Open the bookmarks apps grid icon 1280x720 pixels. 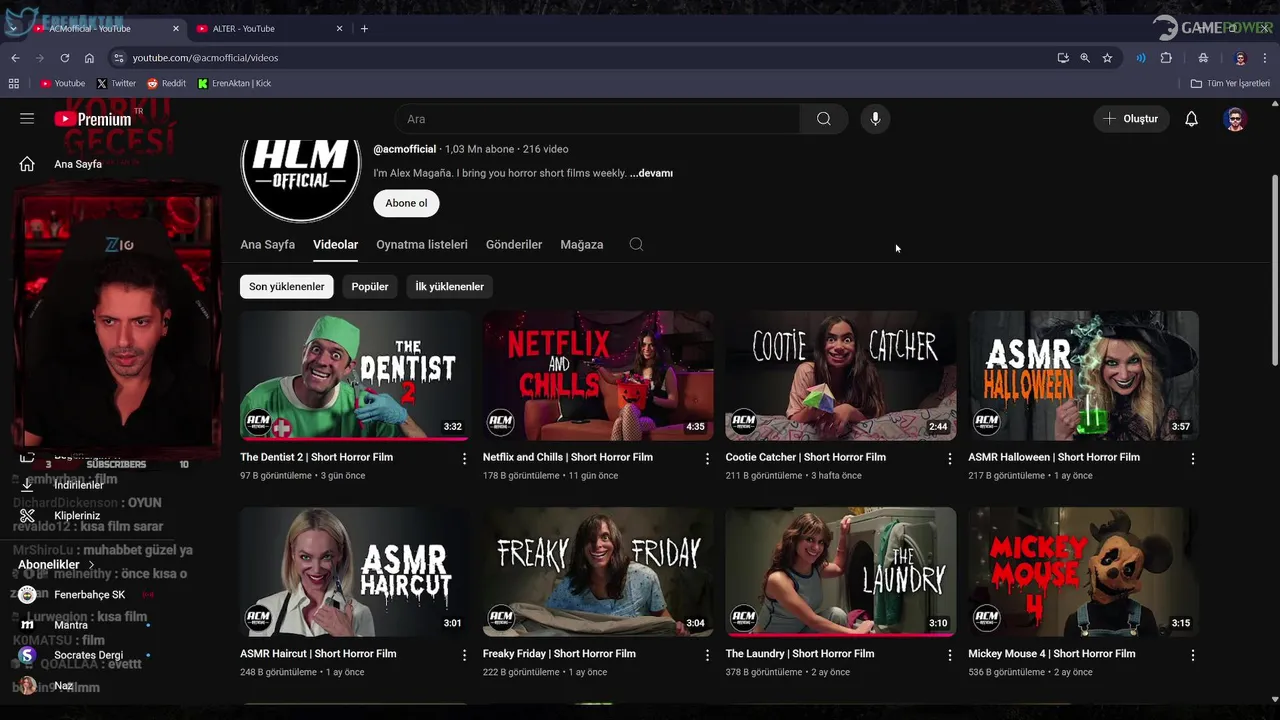14,83
